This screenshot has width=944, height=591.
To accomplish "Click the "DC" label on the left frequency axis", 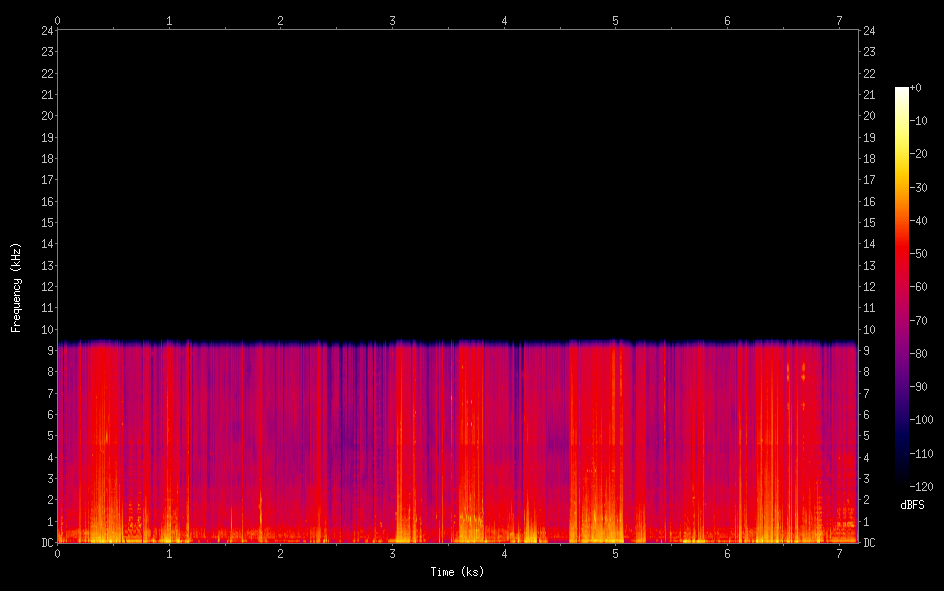I will [x=46, y=543].
